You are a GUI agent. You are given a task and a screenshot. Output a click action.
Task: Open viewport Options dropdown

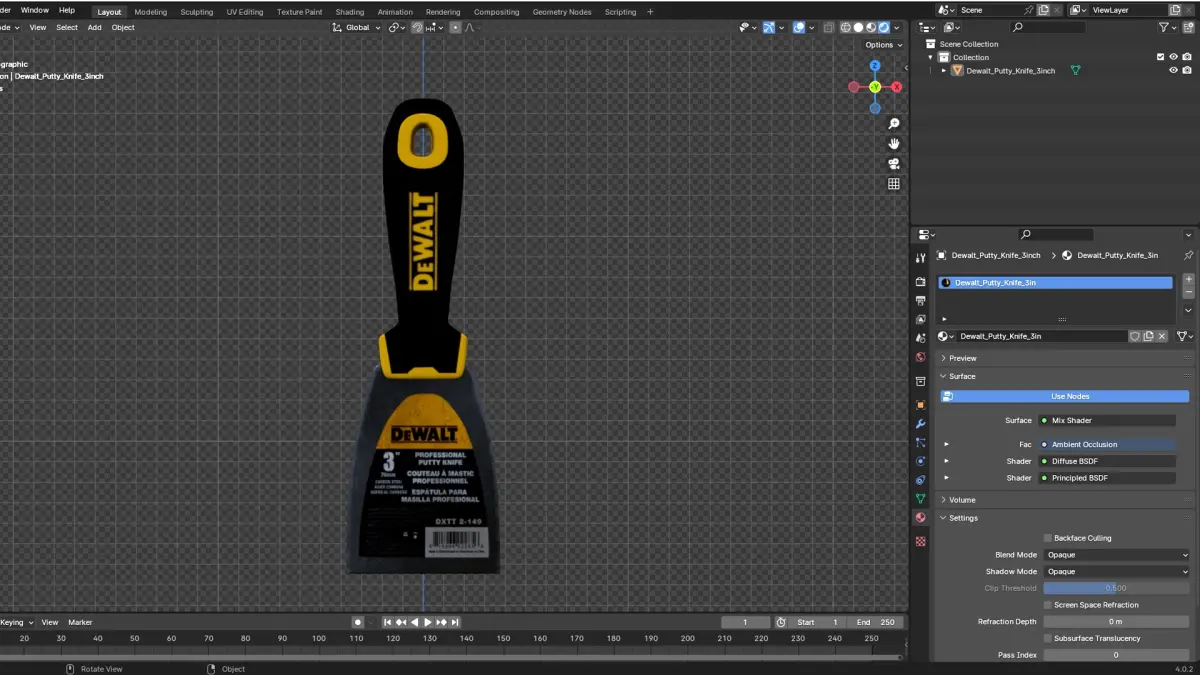[884, 45]
